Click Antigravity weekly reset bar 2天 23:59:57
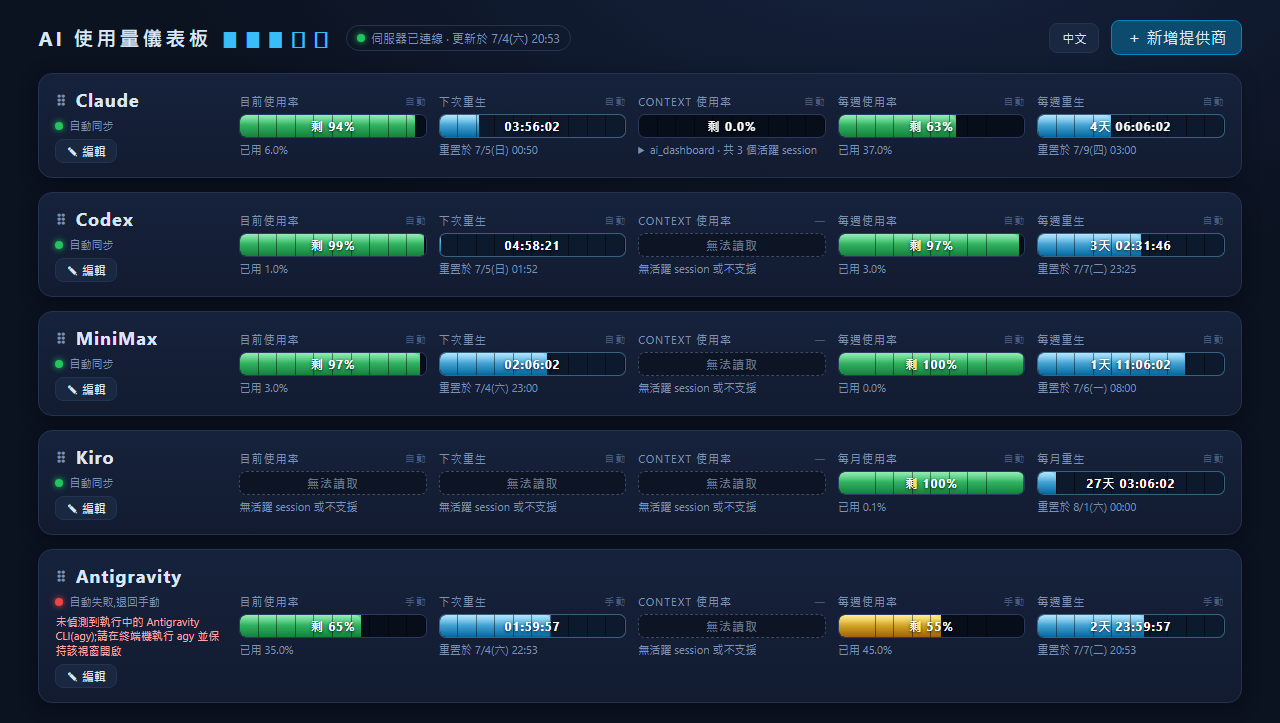The image size is (1280, 723). pos(1131,626)
